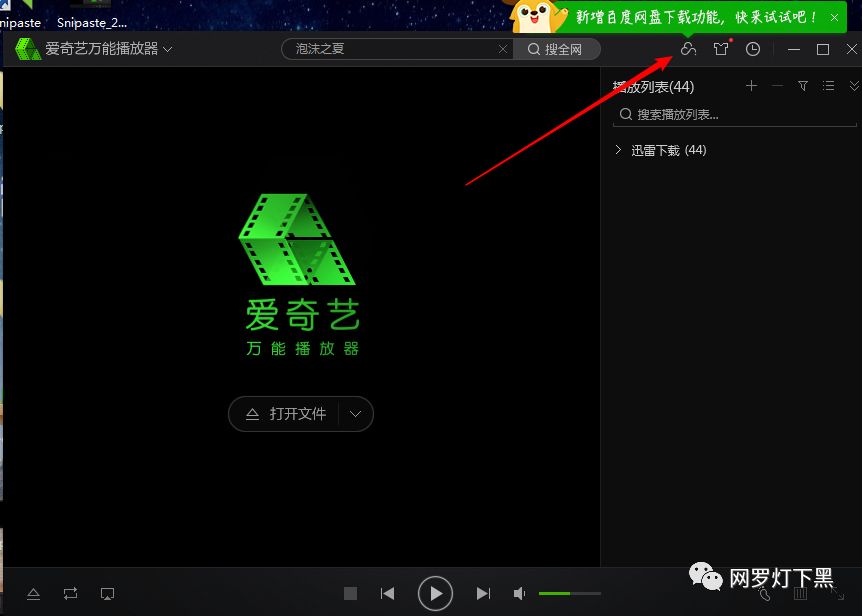Image resolution: width=862 pixels, height=616 pixels.
Task: Open the skin/theme selector icon
Action: coord(720,48)
